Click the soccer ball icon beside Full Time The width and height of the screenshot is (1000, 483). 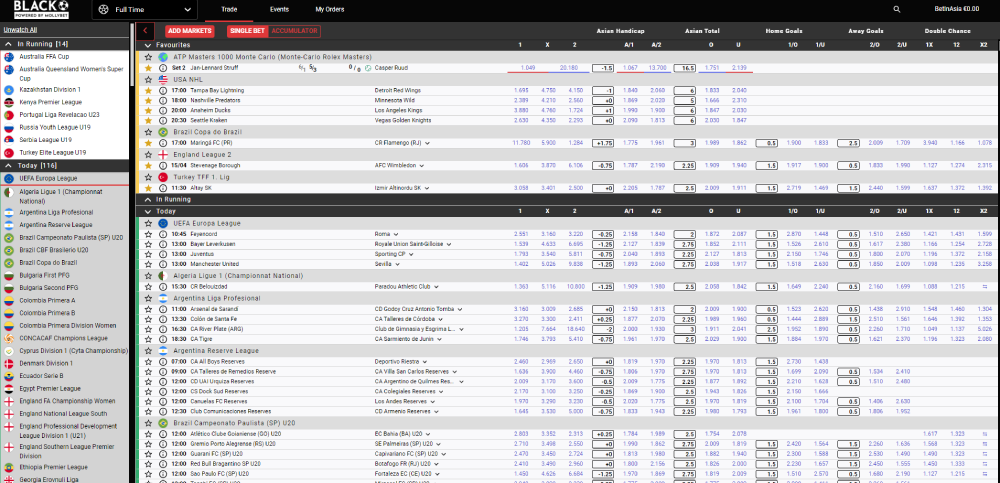pos(105,10)
